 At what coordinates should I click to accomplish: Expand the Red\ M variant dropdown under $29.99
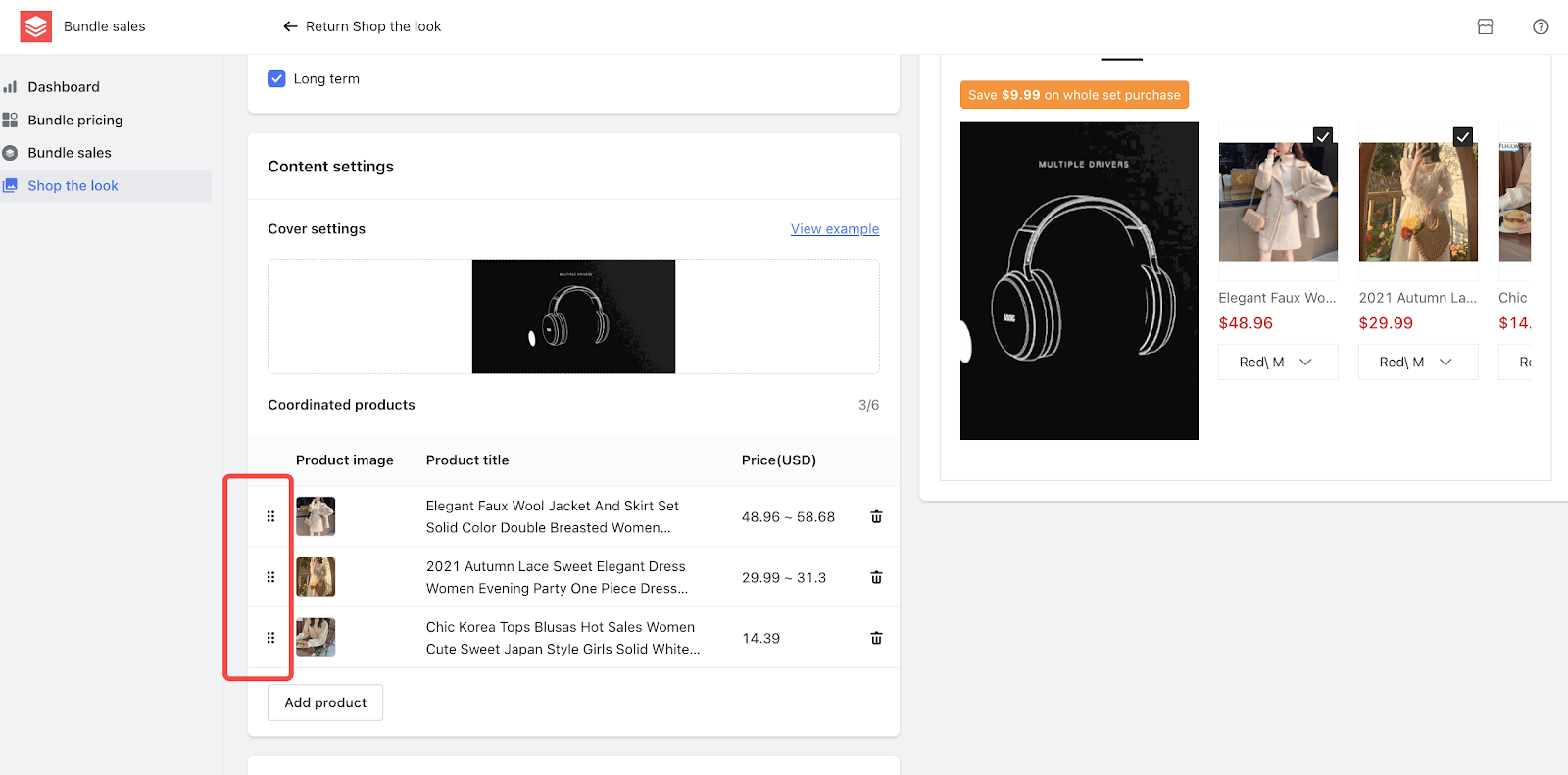click(x=1418, y=362)
